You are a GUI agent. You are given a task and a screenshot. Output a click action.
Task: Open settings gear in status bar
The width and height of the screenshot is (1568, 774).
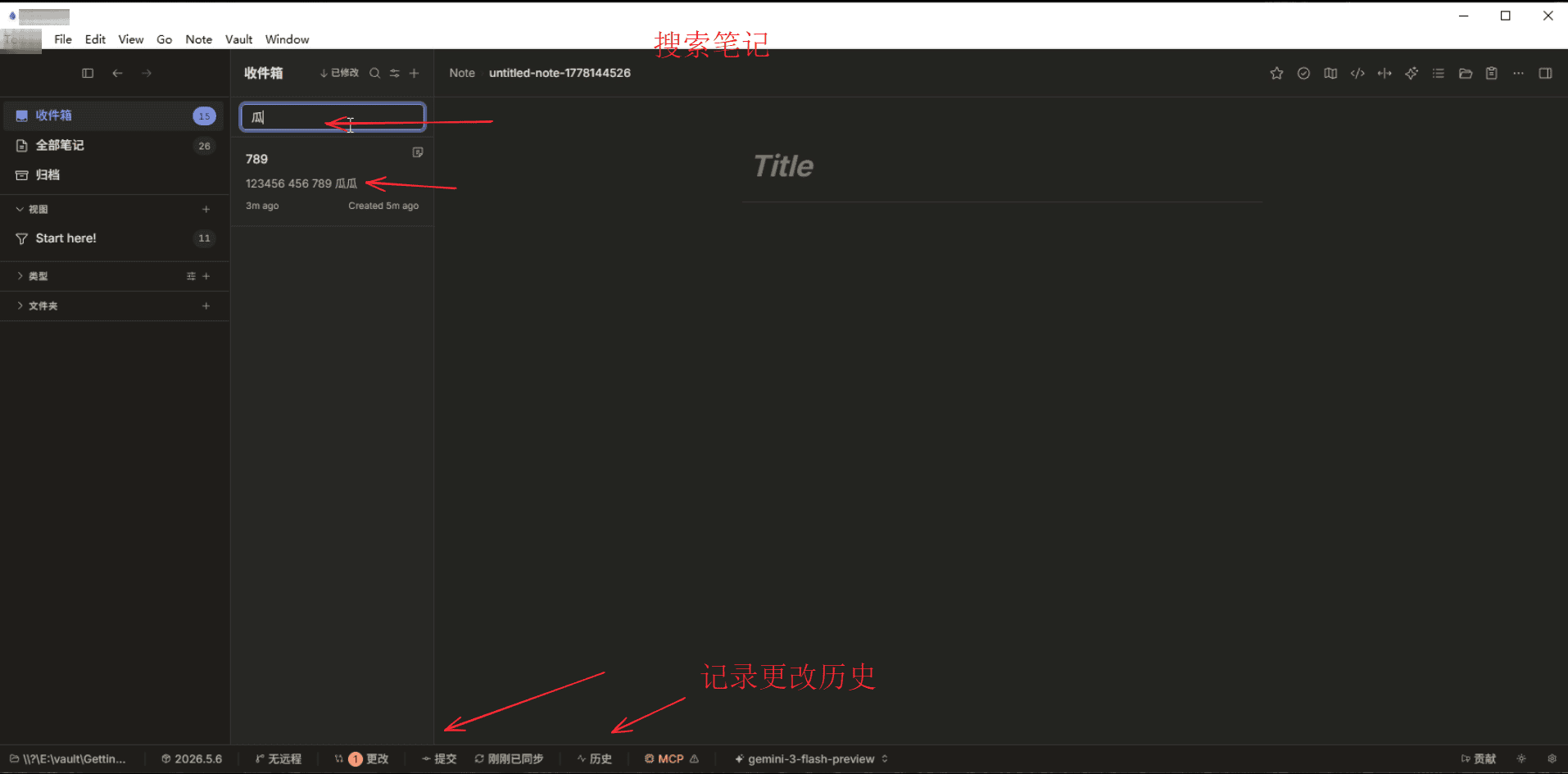(1552, 759)
